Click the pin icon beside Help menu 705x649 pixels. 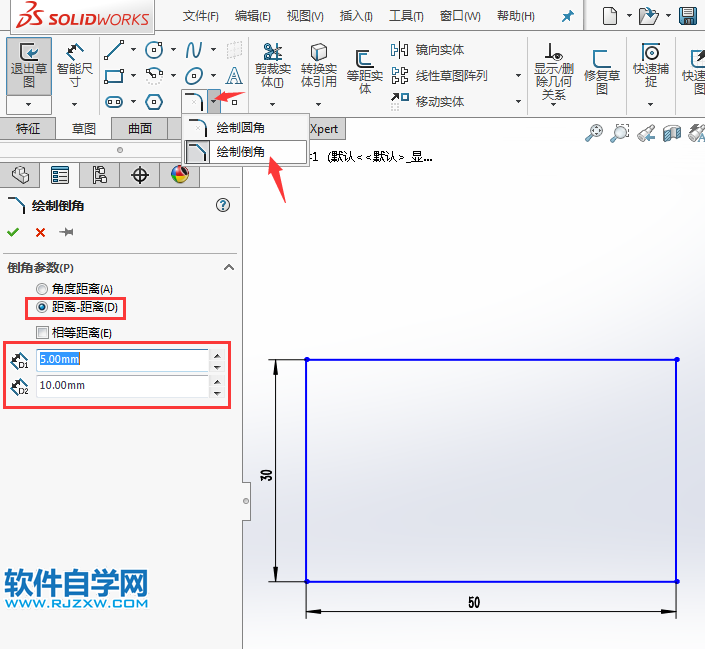click(567, 16)
